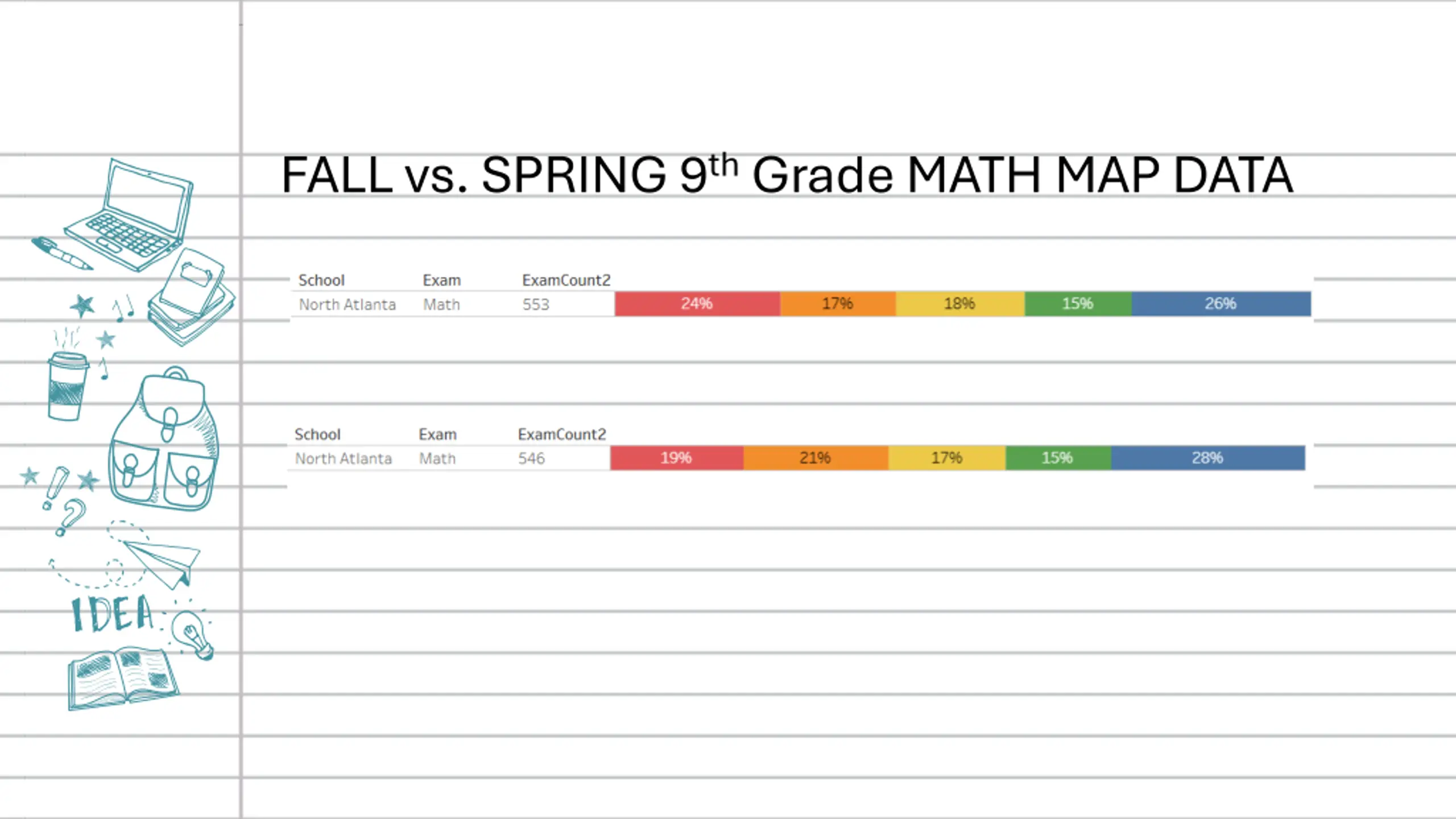Click the IDEA handwritten text
1456x819 pixels.
click(x=113, y=614)
